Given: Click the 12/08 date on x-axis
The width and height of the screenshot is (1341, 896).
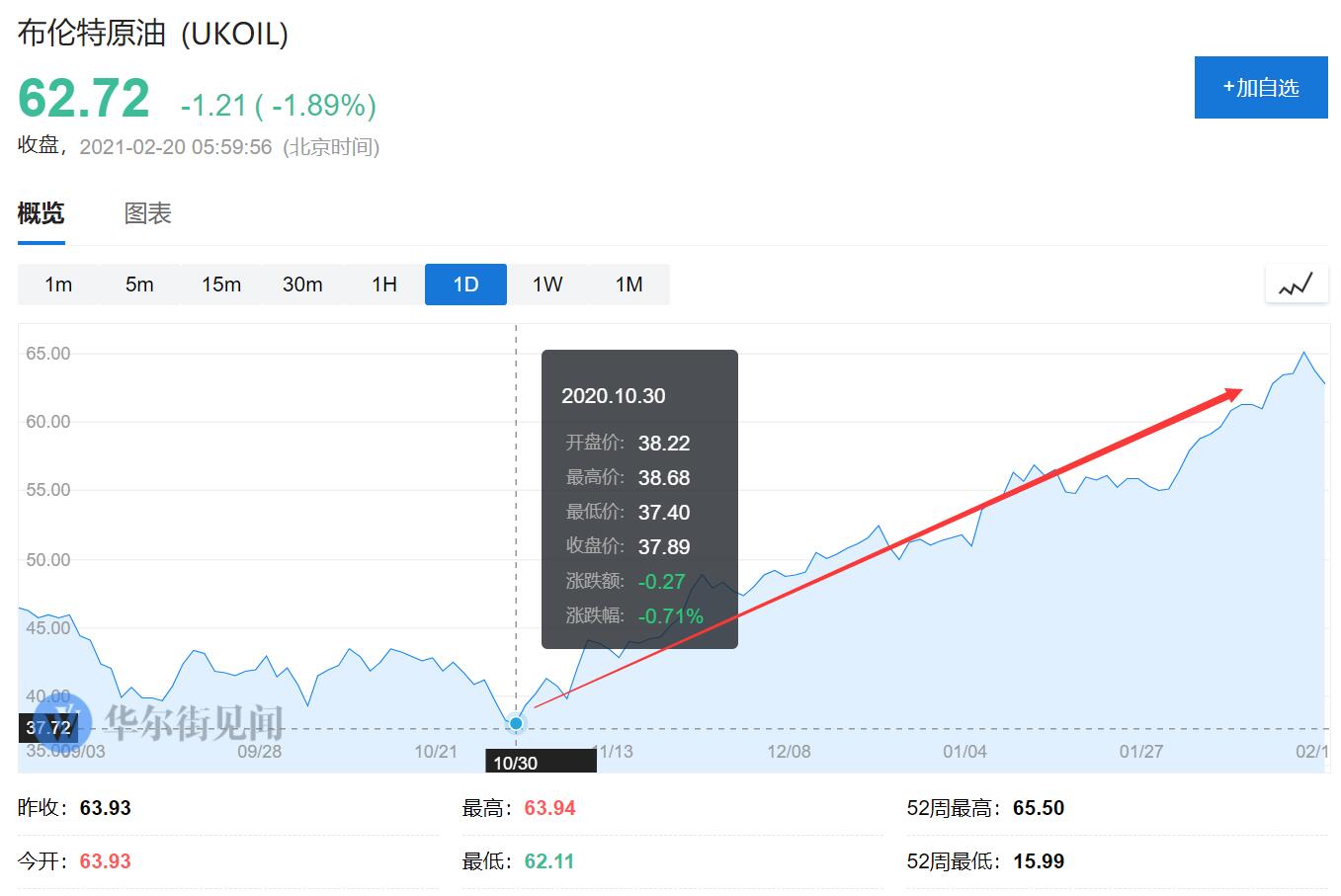Looking at the screenshot, I should pyautogui.click(x=789, y=752).
